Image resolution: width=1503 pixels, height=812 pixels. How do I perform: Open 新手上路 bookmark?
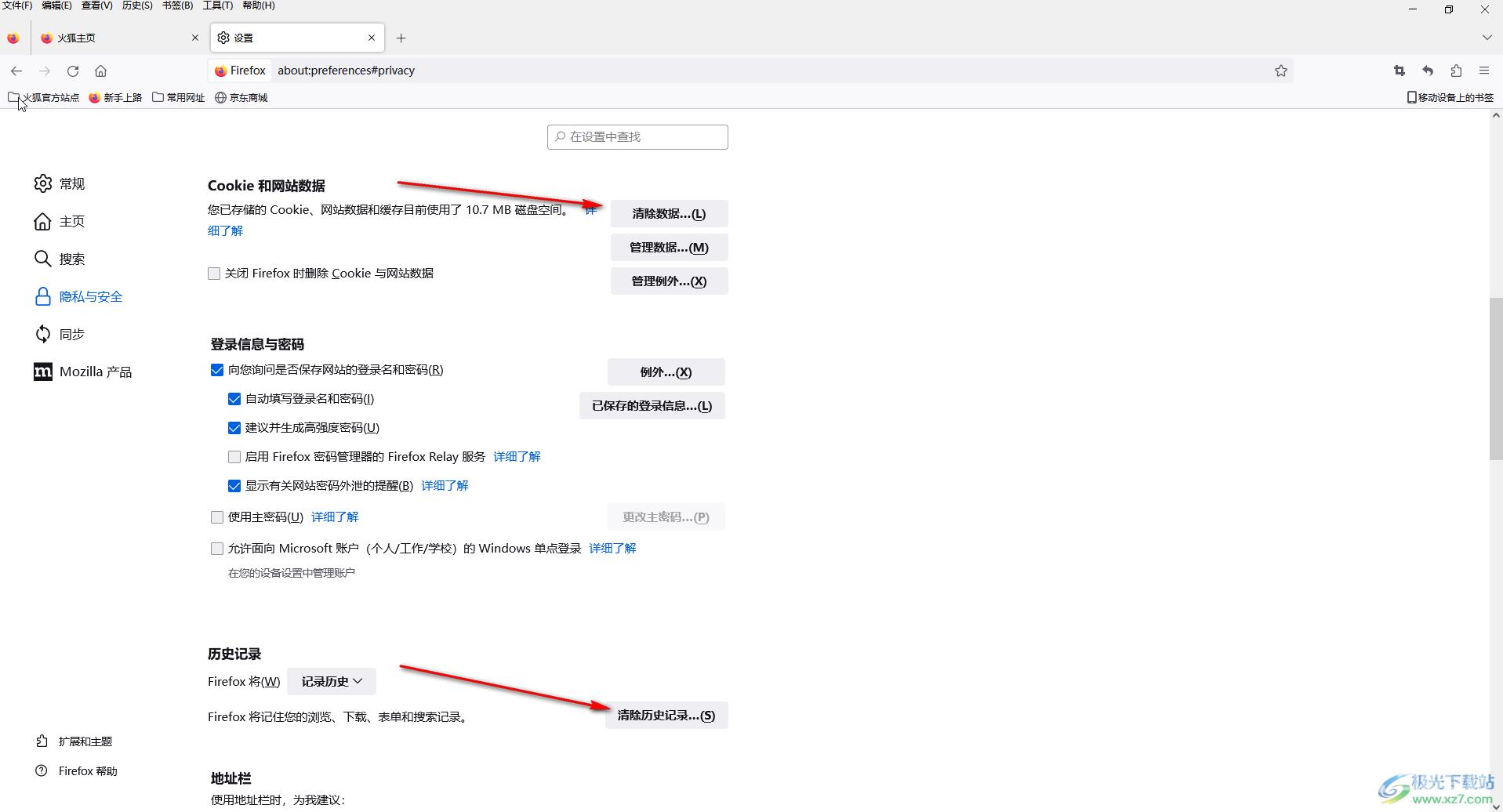[x=115, y=97]
